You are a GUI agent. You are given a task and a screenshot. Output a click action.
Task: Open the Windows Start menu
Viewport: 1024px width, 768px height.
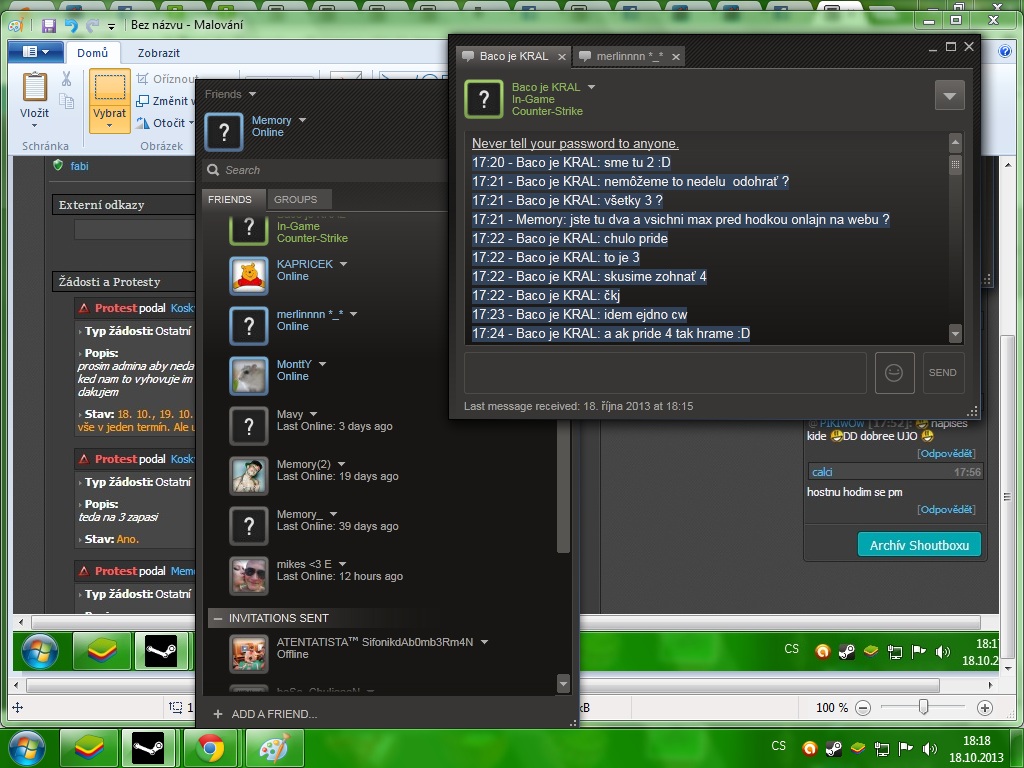(x=27, y=748)
